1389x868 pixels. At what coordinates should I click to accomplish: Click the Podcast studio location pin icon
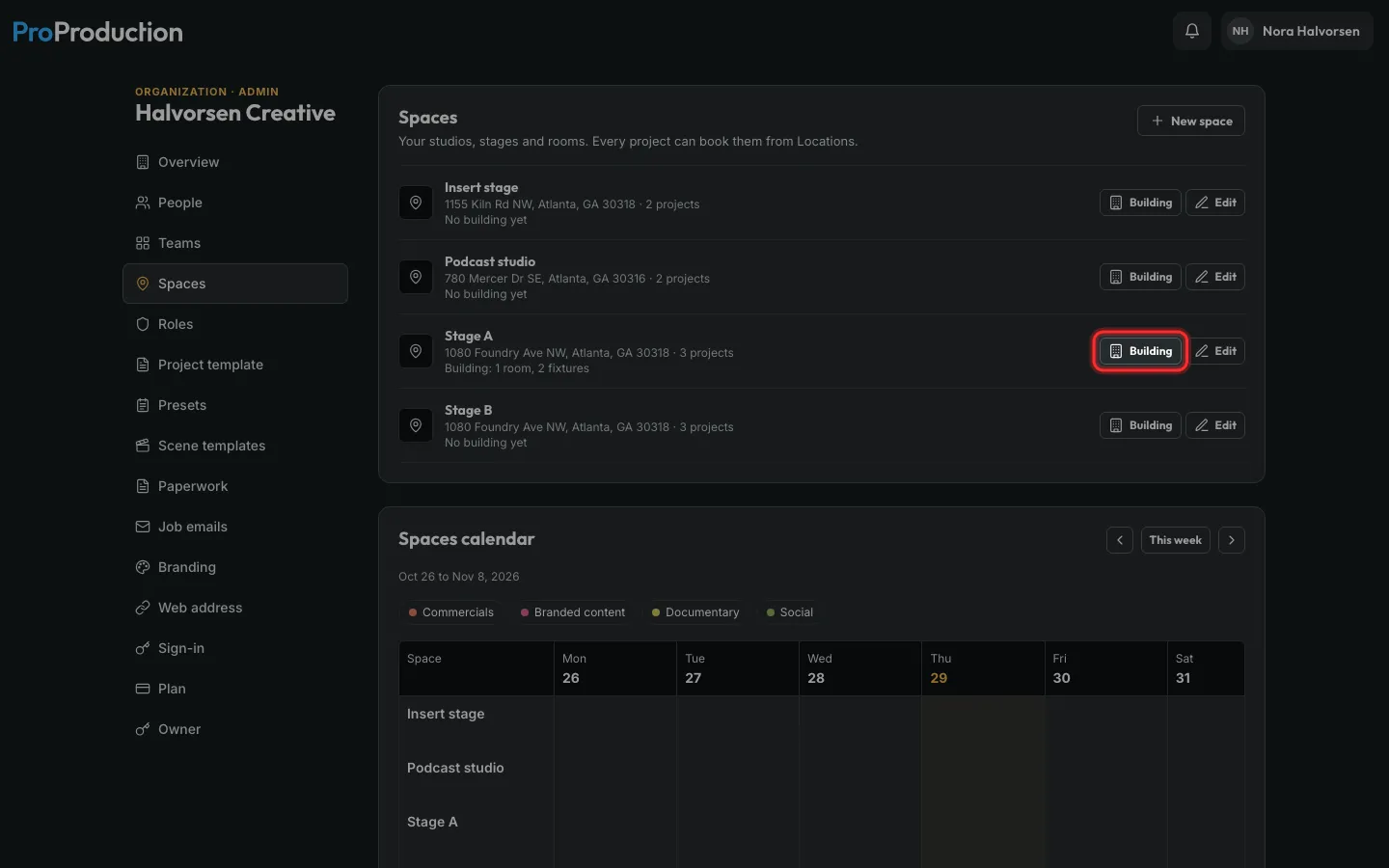point(416,277)
